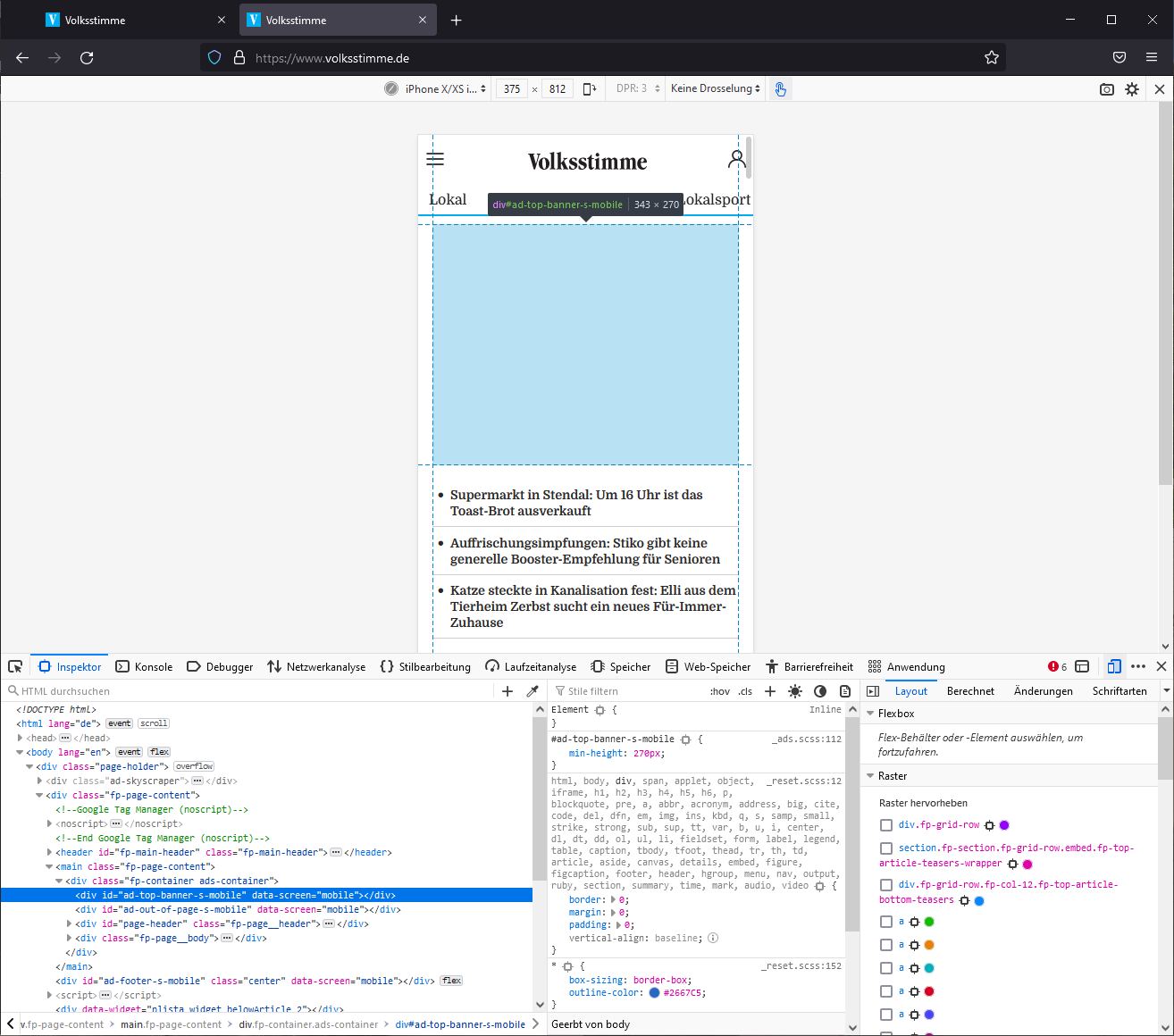This screenshot has width=1174, height=1036.
Task: Open the Berechnet panel tab
Action: 970,690
